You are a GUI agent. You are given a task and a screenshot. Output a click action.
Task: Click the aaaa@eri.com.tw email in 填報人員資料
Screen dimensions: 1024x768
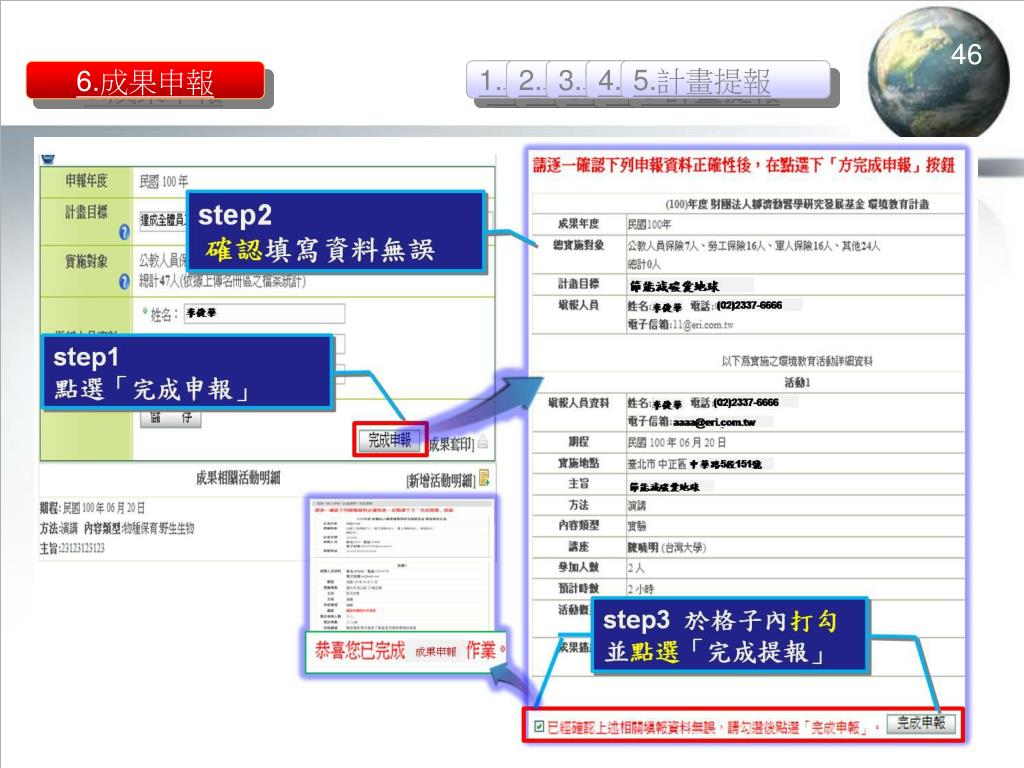[x=714, y=423]
